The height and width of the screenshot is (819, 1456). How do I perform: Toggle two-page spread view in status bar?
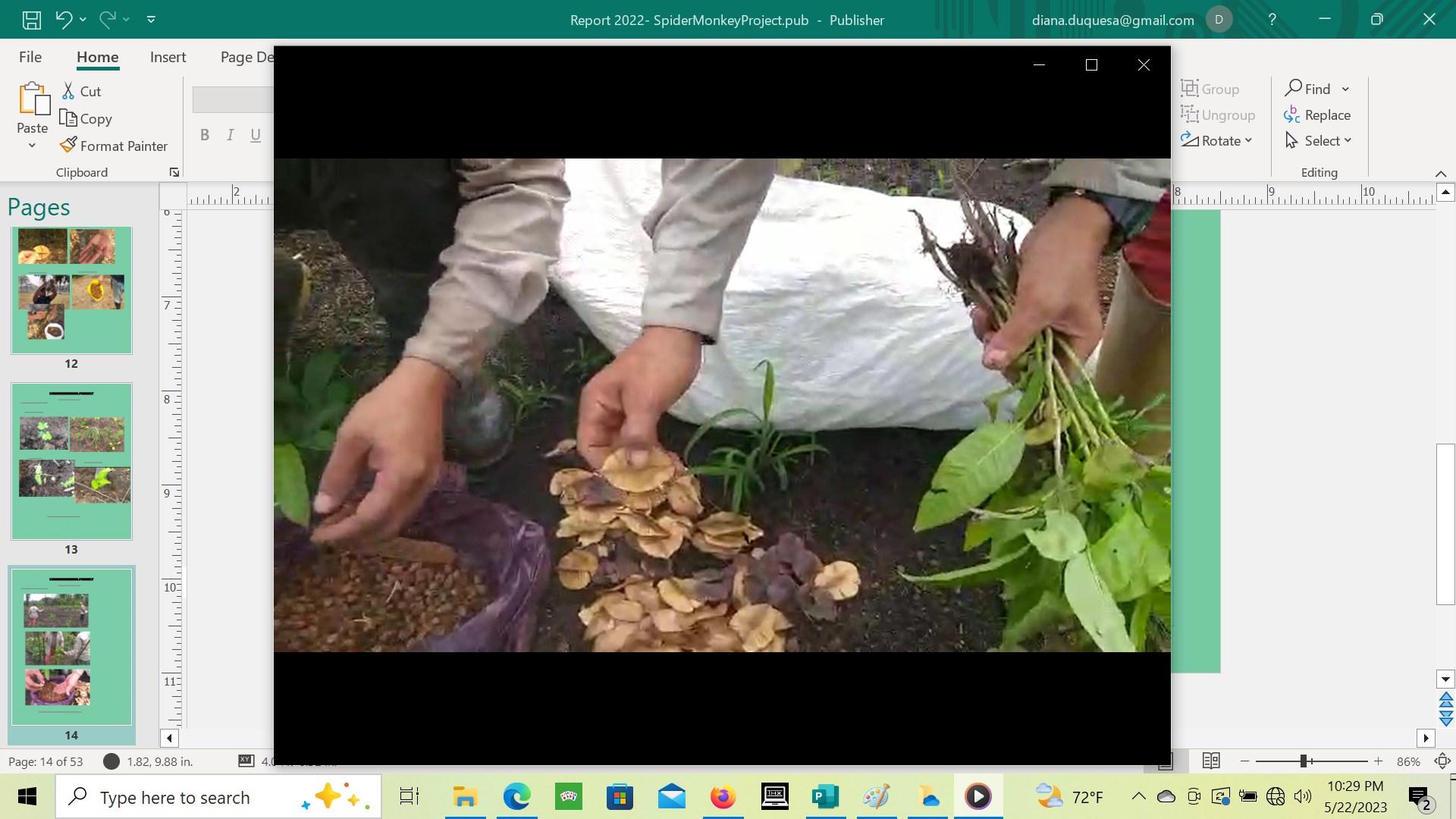tap(1210, 761)
